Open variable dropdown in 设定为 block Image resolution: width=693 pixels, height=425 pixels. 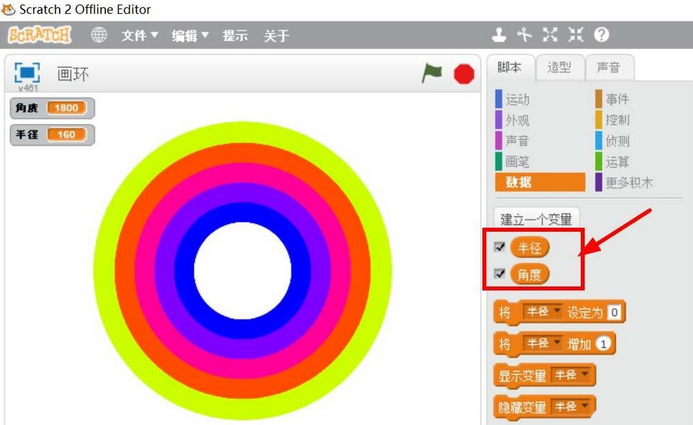pyautogui.click(x=544, y=313)
